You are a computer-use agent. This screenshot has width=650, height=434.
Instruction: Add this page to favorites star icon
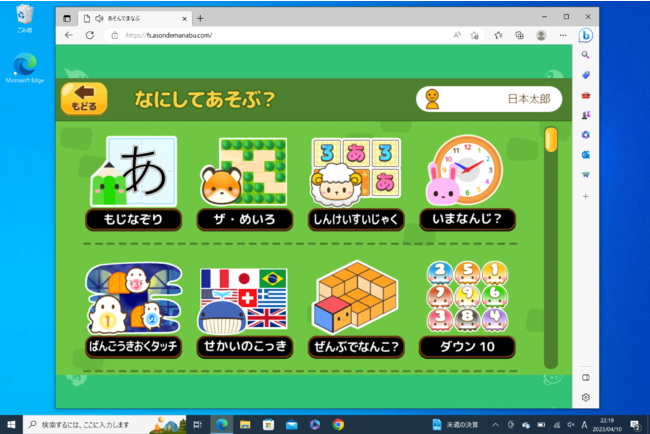475,35
